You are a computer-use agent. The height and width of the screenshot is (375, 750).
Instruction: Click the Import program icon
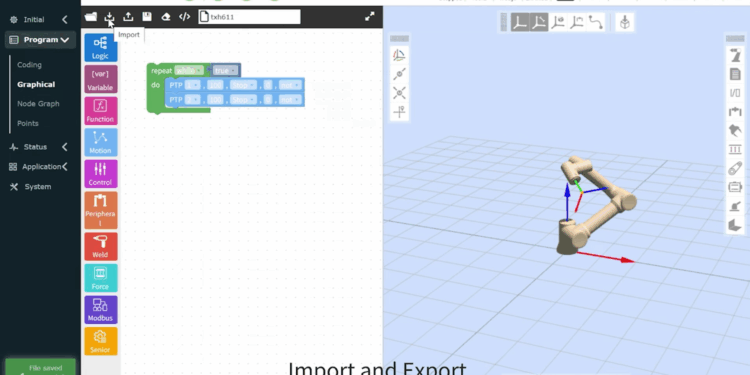tap(110, 17)
